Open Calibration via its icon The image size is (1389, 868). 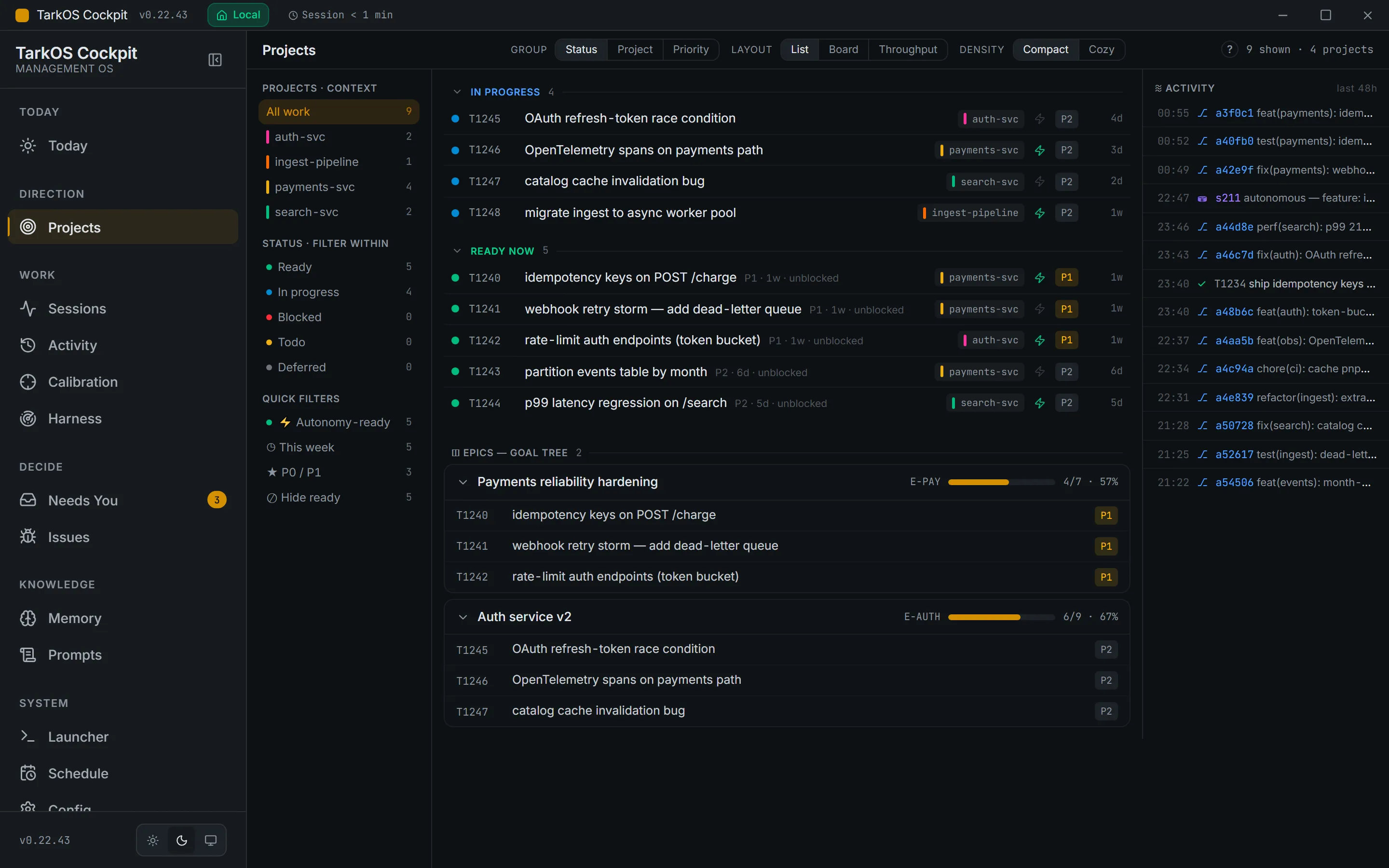[x=27, y=382]
